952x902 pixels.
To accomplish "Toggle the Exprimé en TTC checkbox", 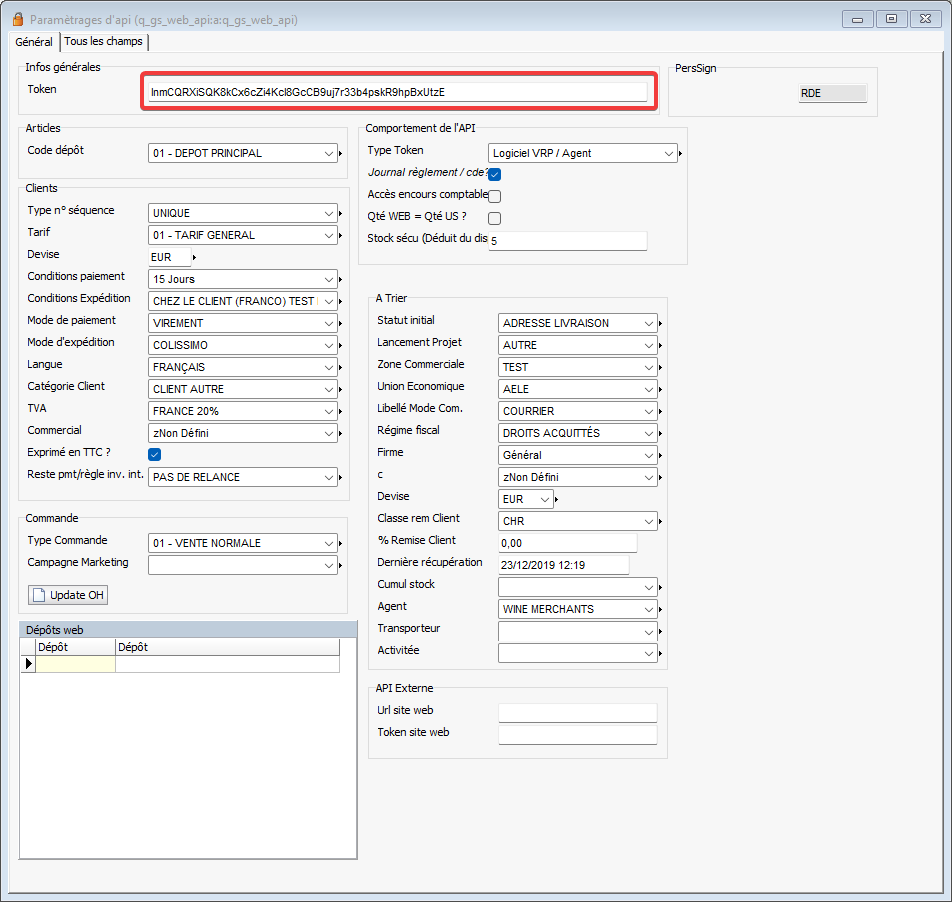I will coord(154,454).
